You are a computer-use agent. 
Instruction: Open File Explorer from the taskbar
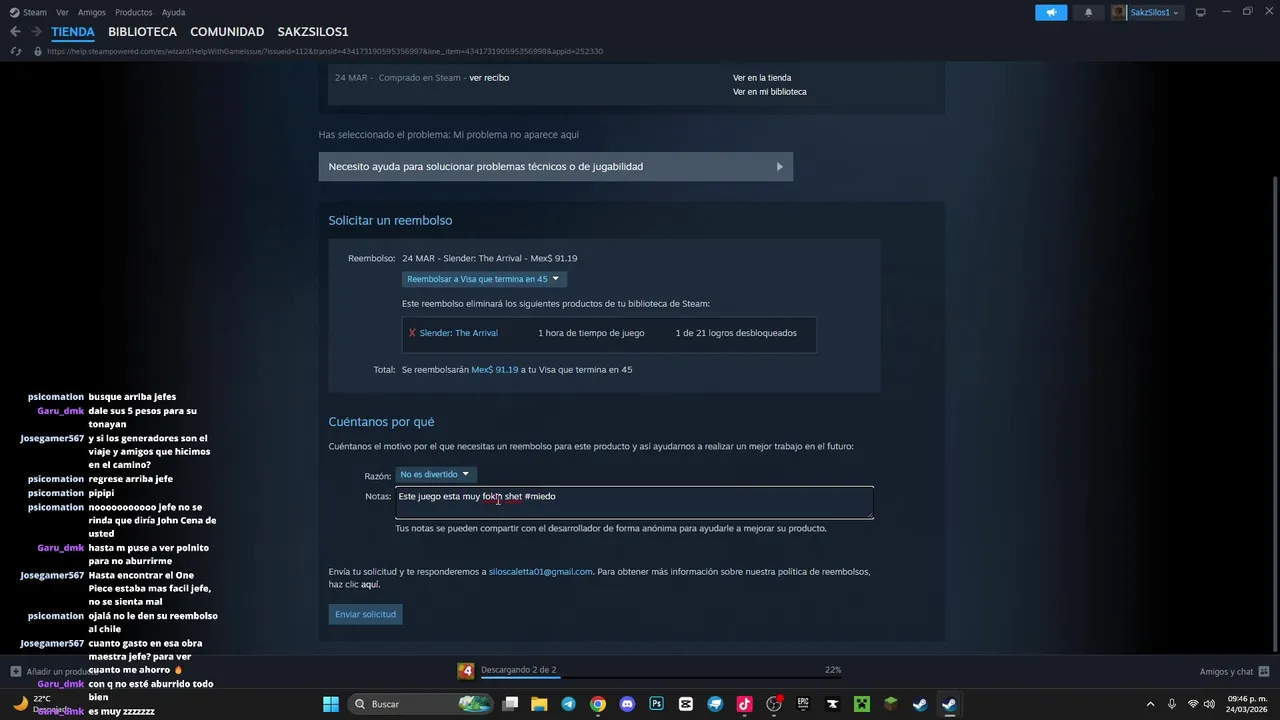point(539,704)
